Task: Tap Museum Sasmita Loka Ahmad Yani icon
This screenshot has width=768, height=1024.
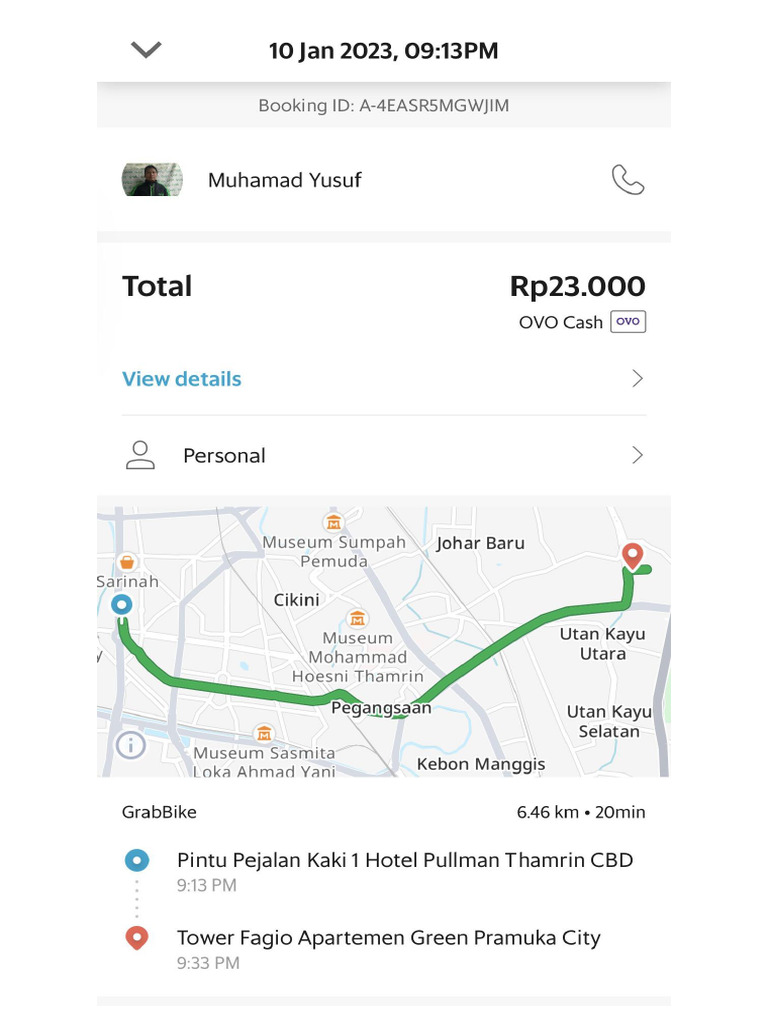Action: pyautogui.click(x=264, y=733)
